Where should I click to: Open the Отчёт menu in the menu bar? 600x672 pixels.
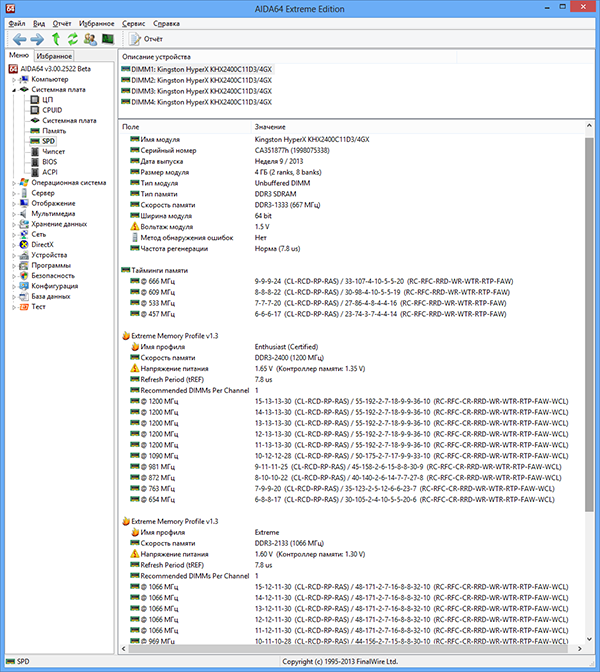coord(62,24)
